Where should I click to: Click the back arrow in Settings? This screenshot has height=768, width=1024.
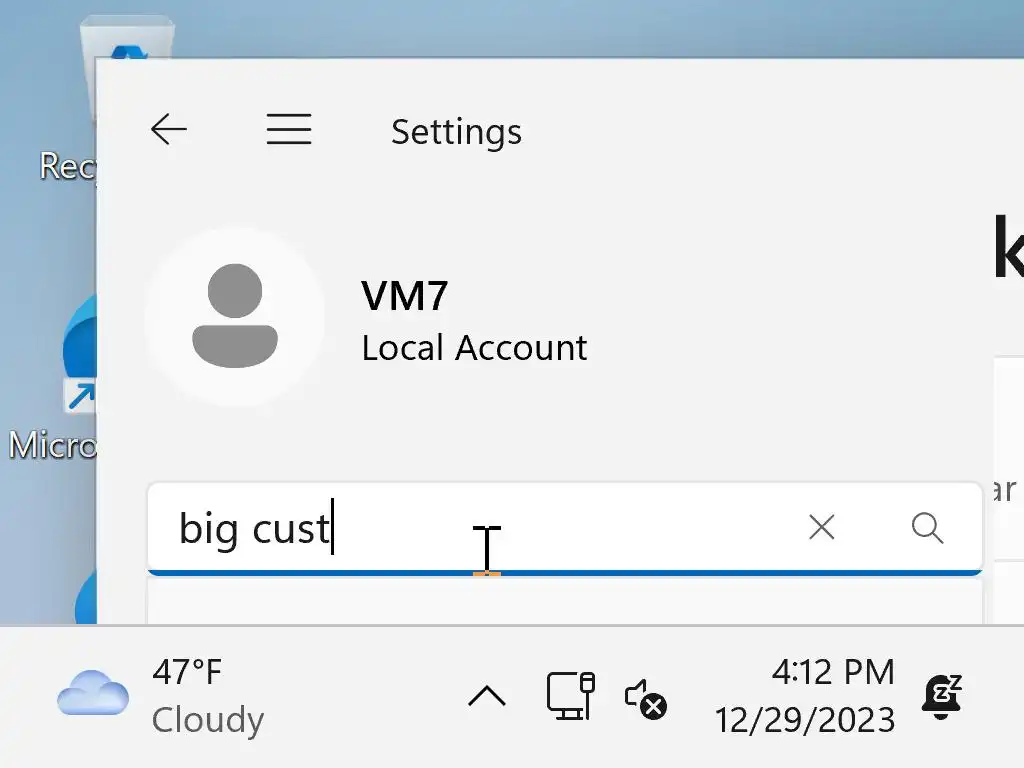click(x=169, y=129)
